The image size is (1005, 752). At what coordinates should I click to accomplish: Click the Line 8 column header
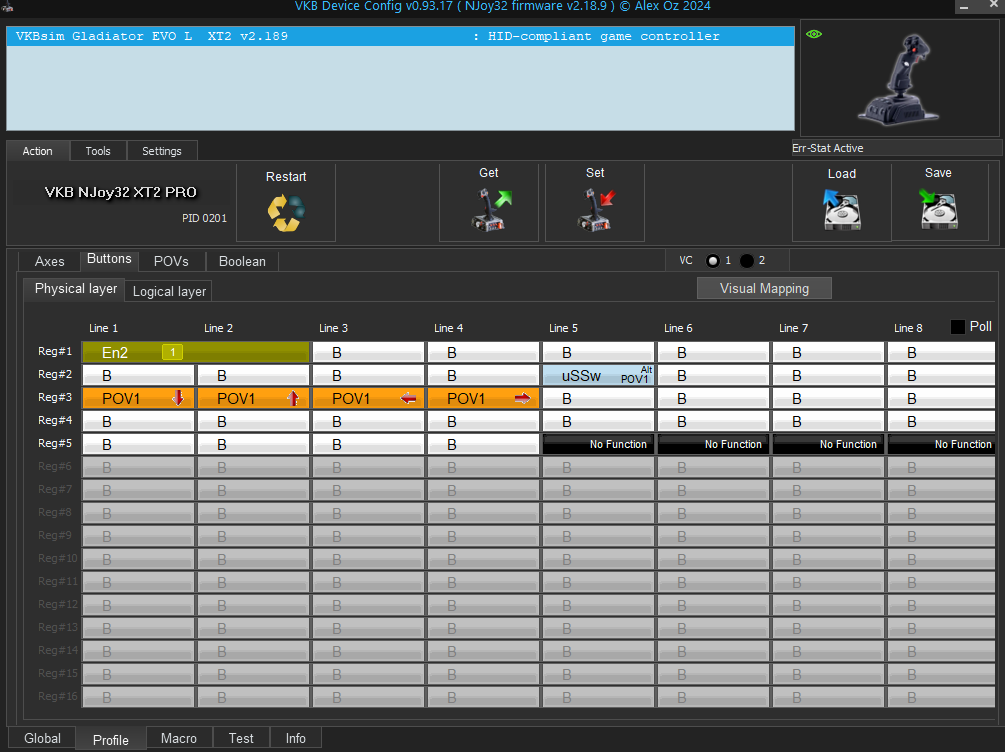click(x=908, y=328)
